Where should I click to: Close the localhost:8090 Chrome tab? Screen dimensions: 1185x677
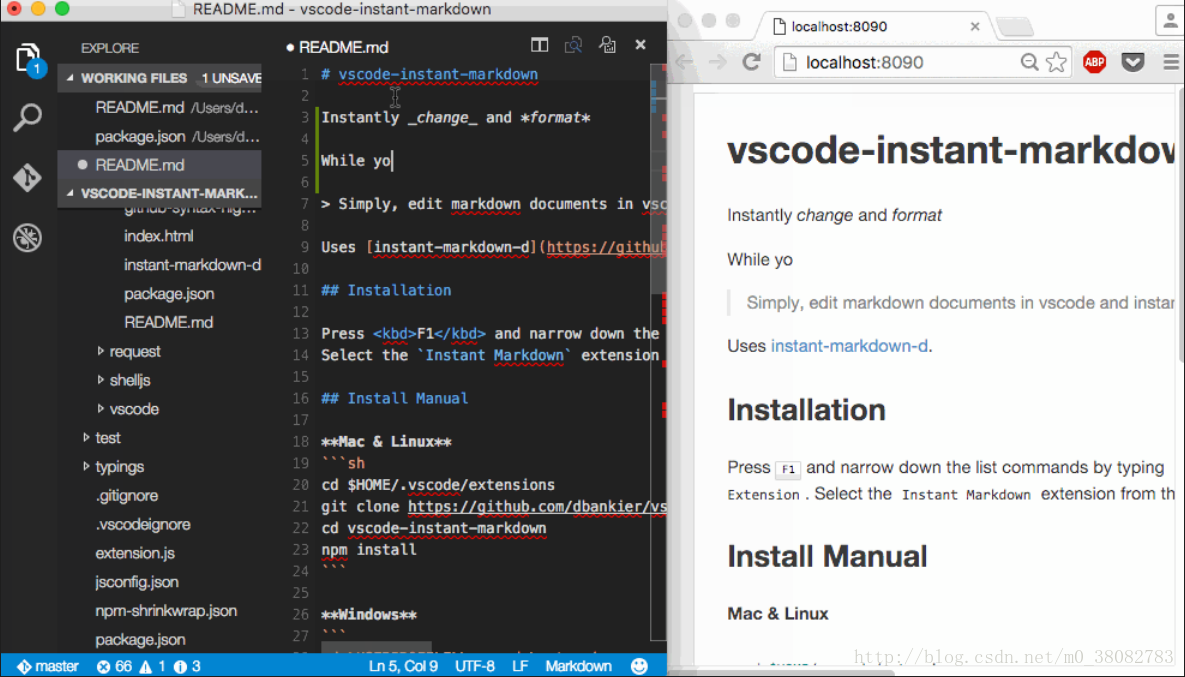[975, 26]
